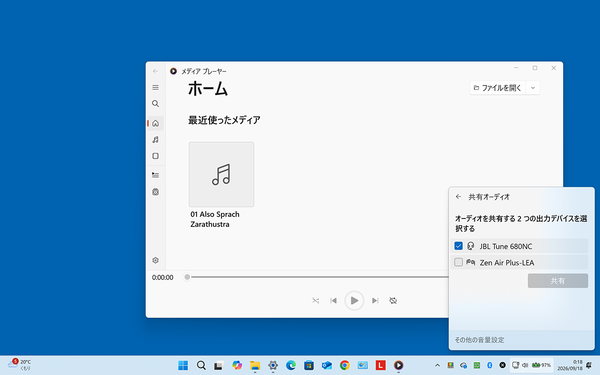Open Microsoft Store from the taskbar
600x375 pixels.
click(309, 365)
